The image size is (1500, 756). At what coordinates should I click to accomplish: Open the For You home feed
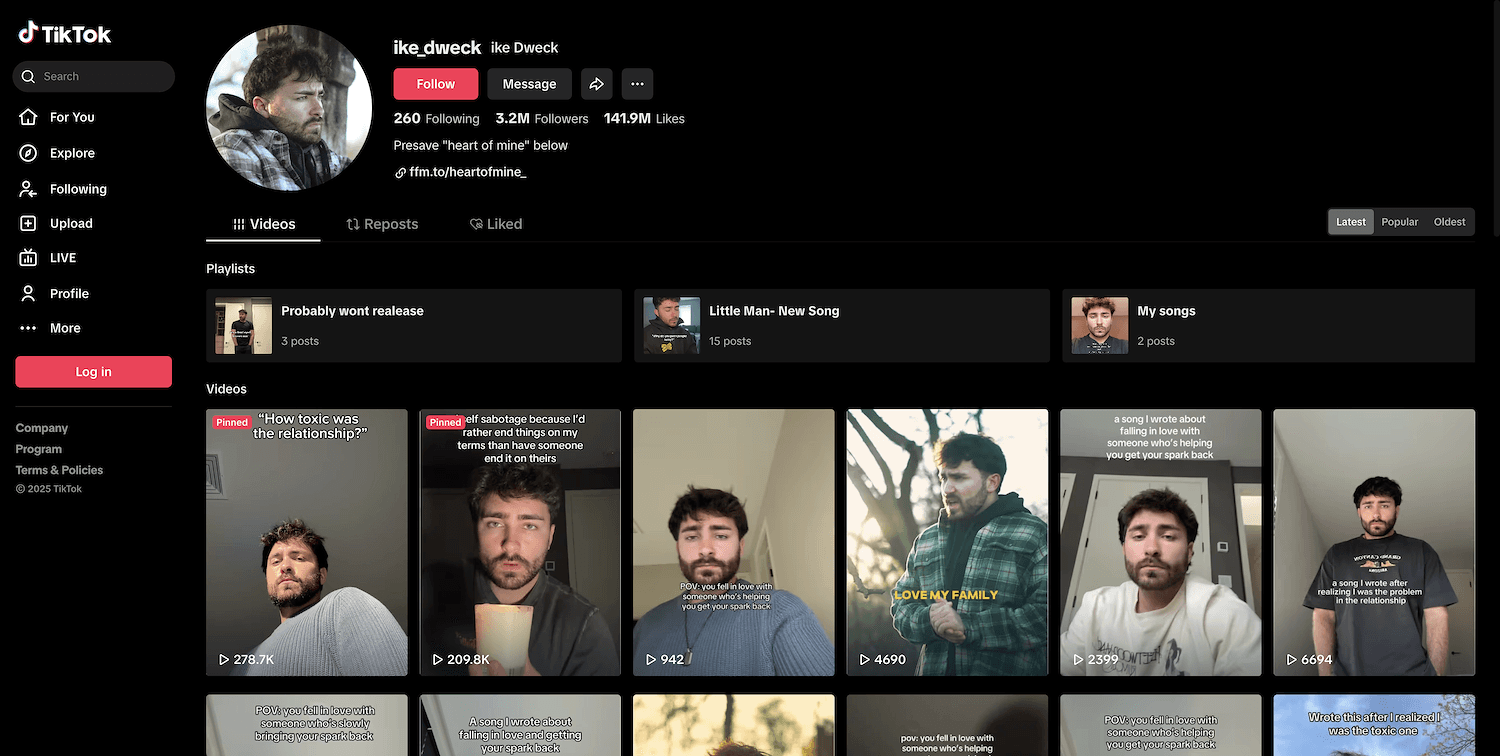click(71, 117)
